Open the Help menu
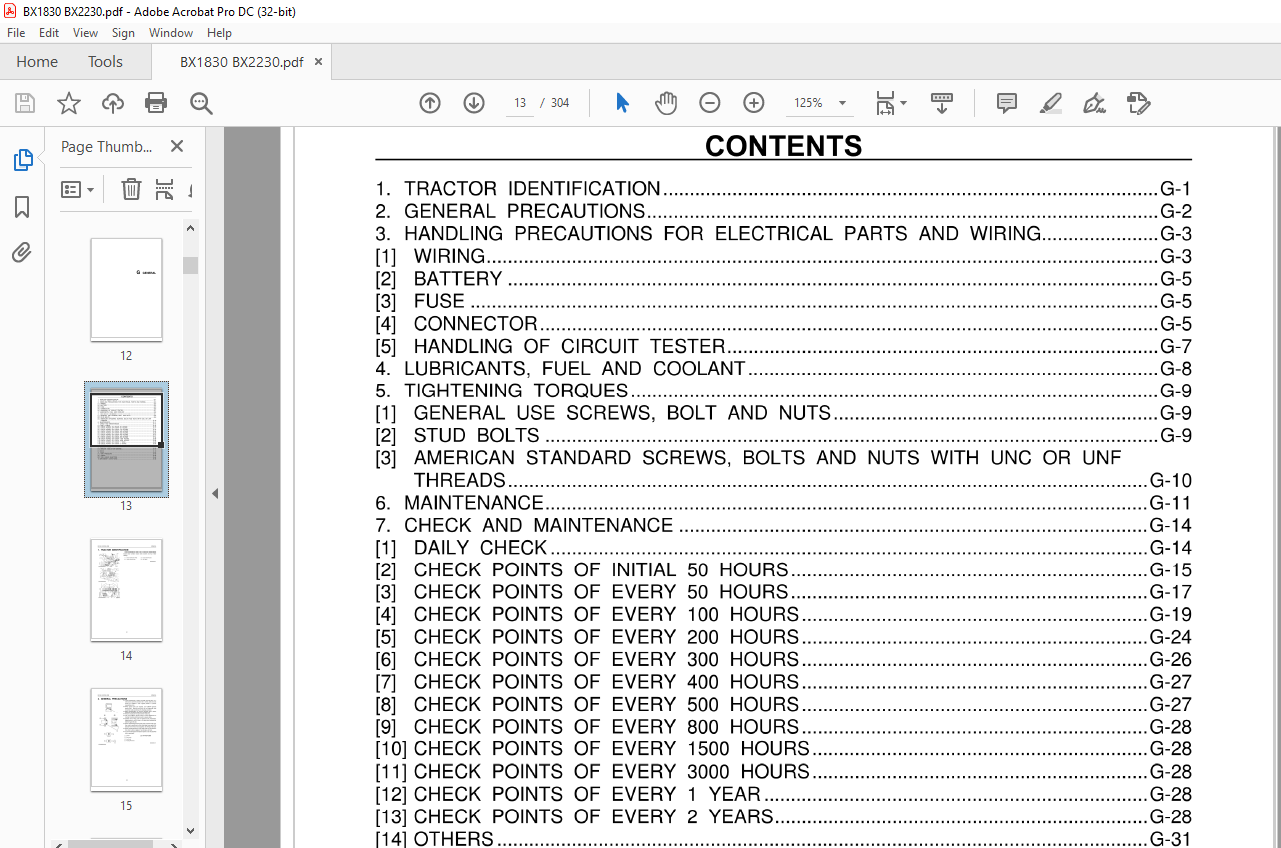Screen dimensions: 1281x848 click(219, 33)
